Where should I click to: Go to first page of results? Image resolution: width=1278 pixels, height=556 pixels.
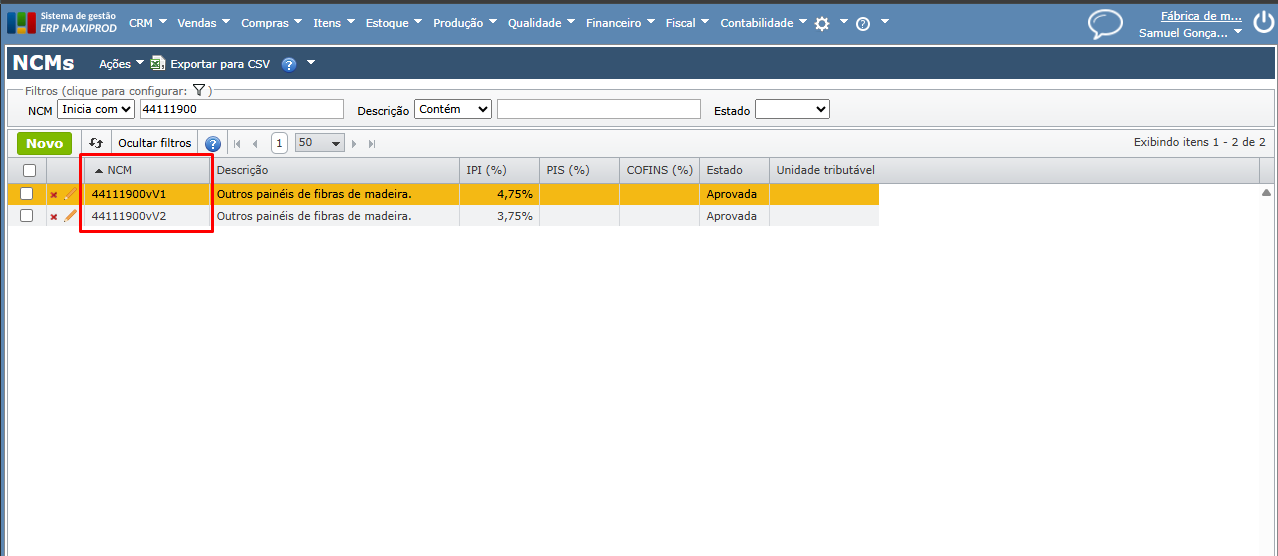click(x=237, y=144)
